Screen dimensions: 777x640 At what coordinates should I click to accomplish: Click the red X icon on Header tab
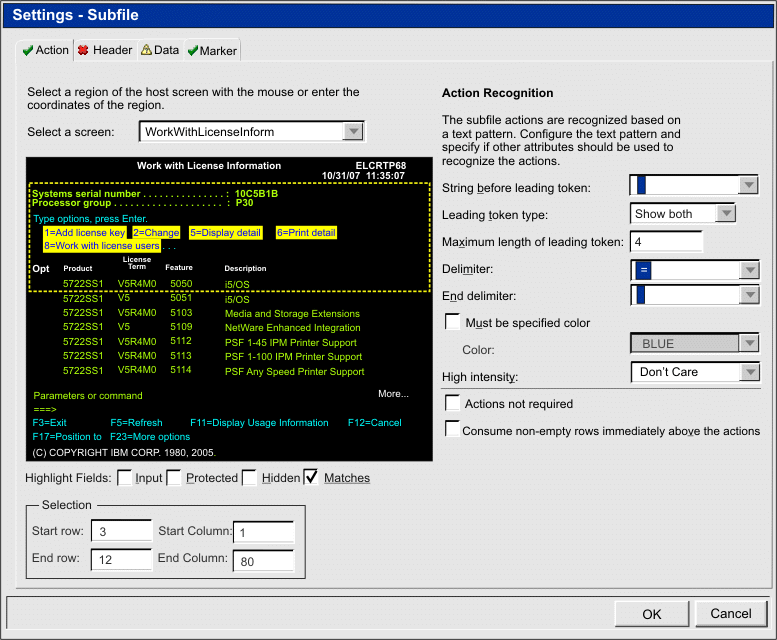point(83,50)
